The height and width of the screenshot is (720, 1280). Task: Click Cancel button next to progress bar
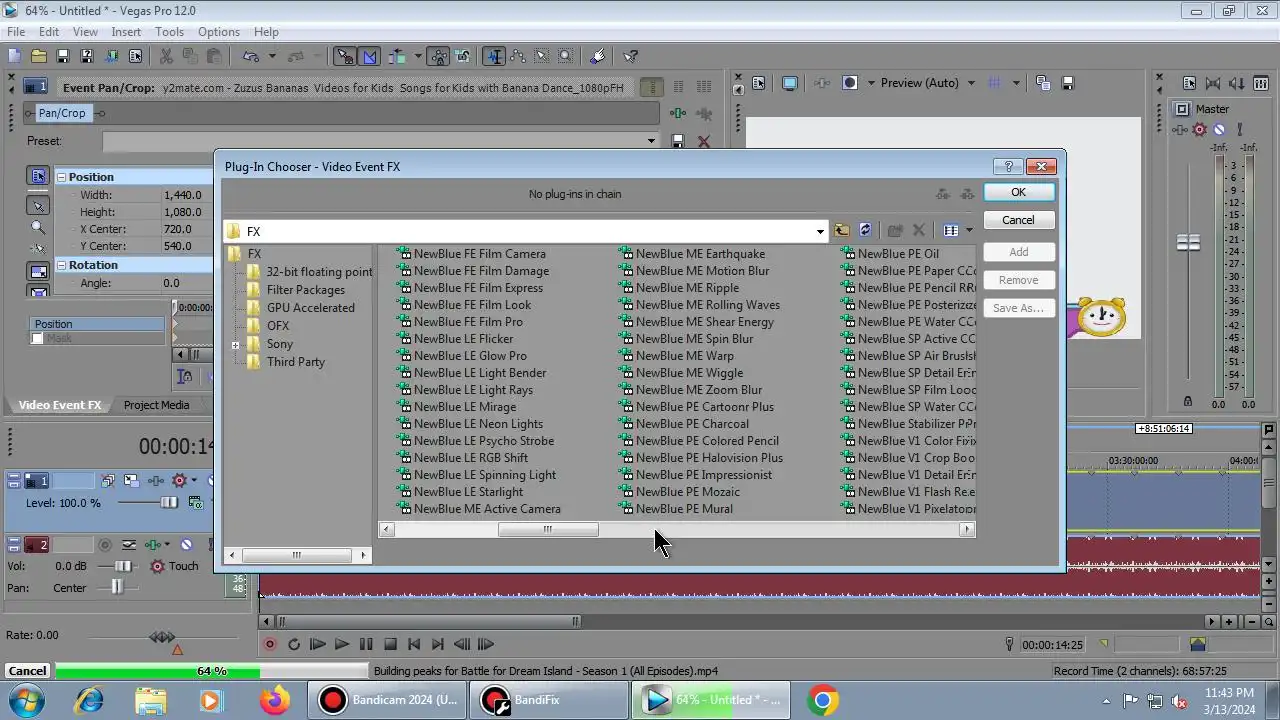pos(27,671)
